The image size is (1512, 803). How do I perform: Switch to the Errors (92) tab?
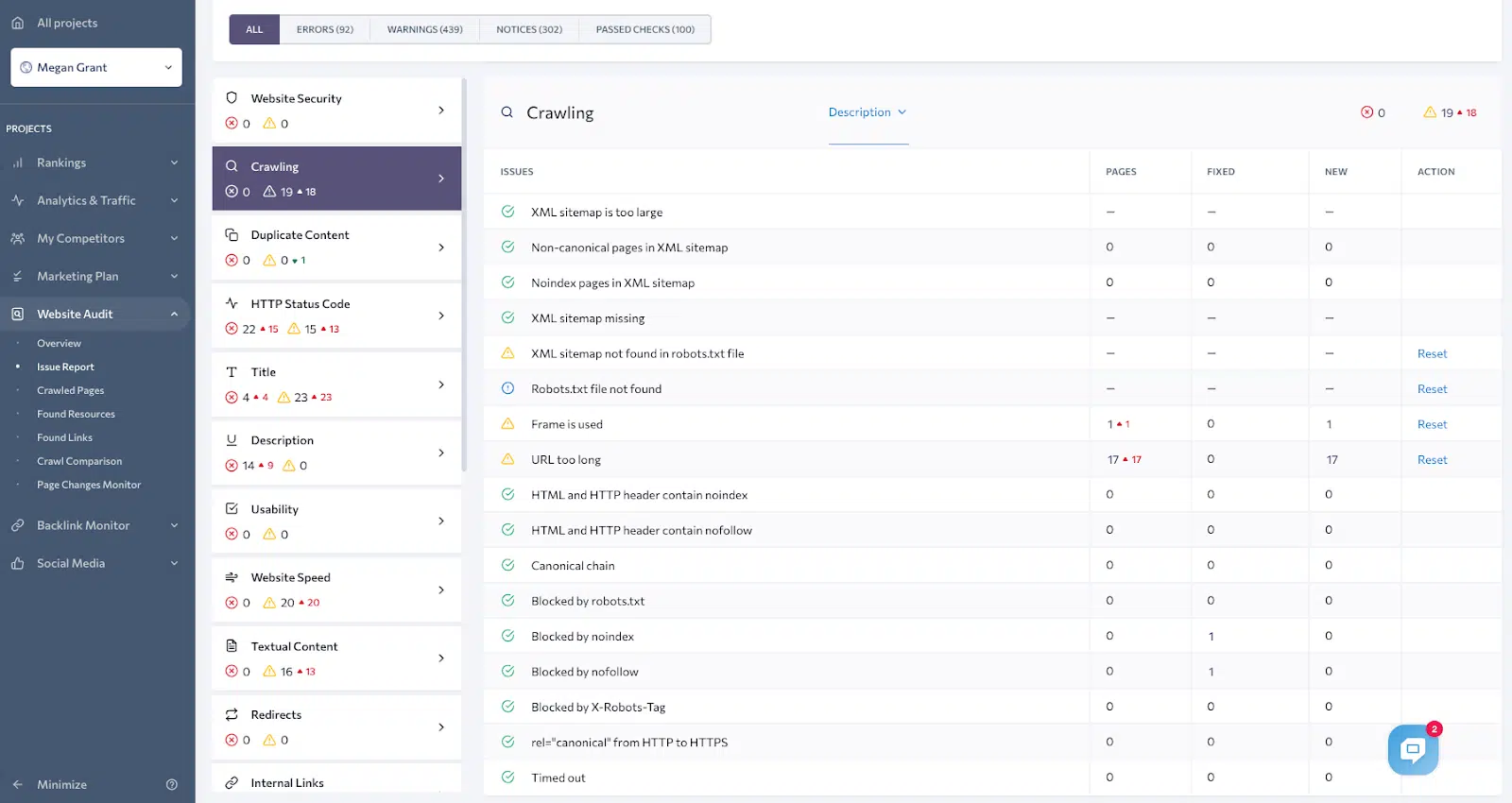[x=325, y=29]
